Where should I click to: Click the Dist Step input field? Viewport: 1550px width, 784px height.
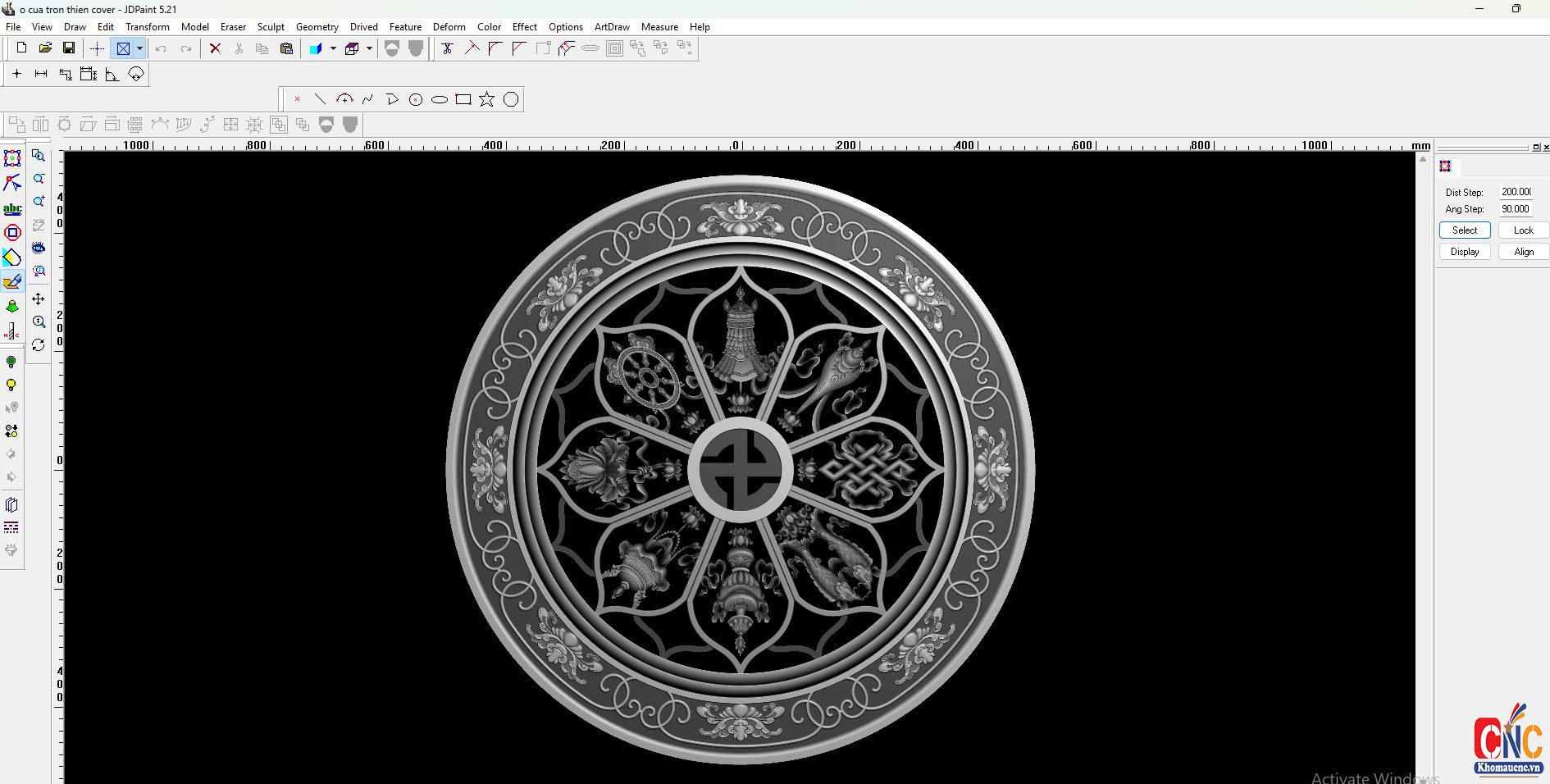(1516, 192)
